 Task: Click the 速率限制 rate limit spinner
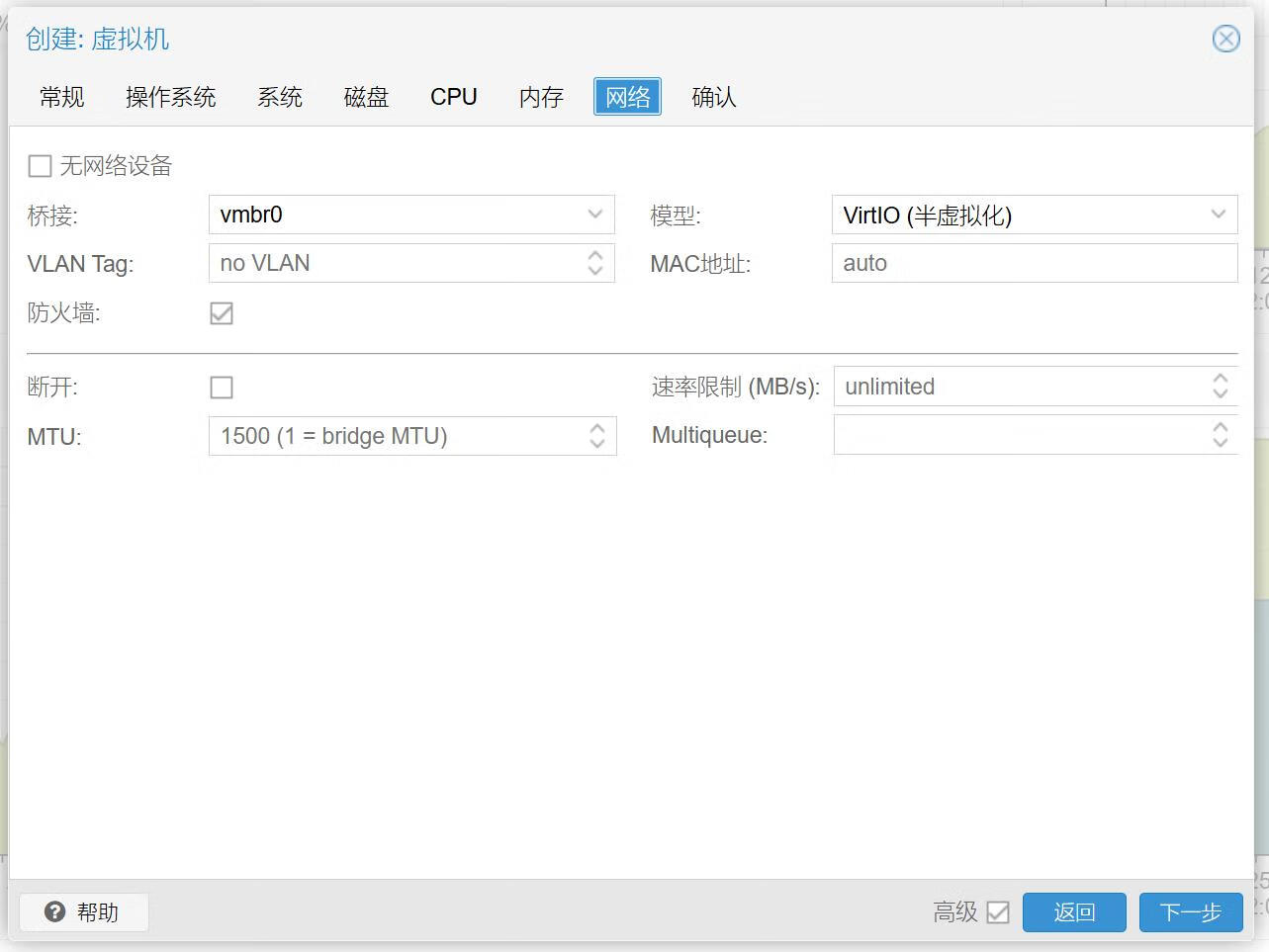pos(1220,387)
